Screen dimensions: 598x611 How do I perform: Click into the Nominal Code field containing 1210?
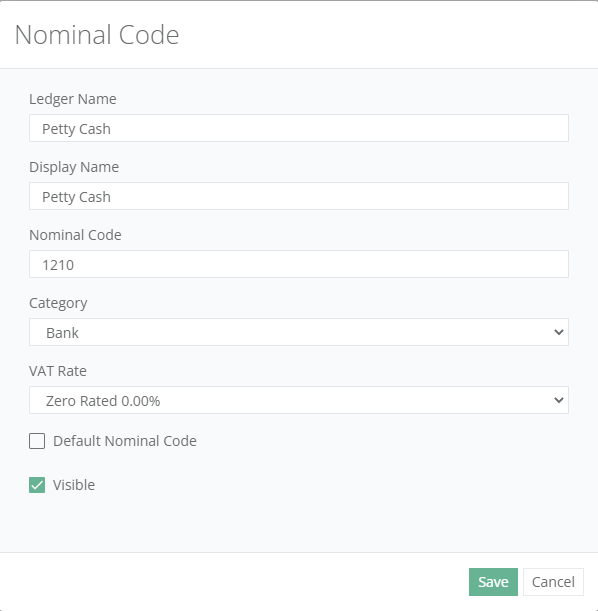point(299,264)
